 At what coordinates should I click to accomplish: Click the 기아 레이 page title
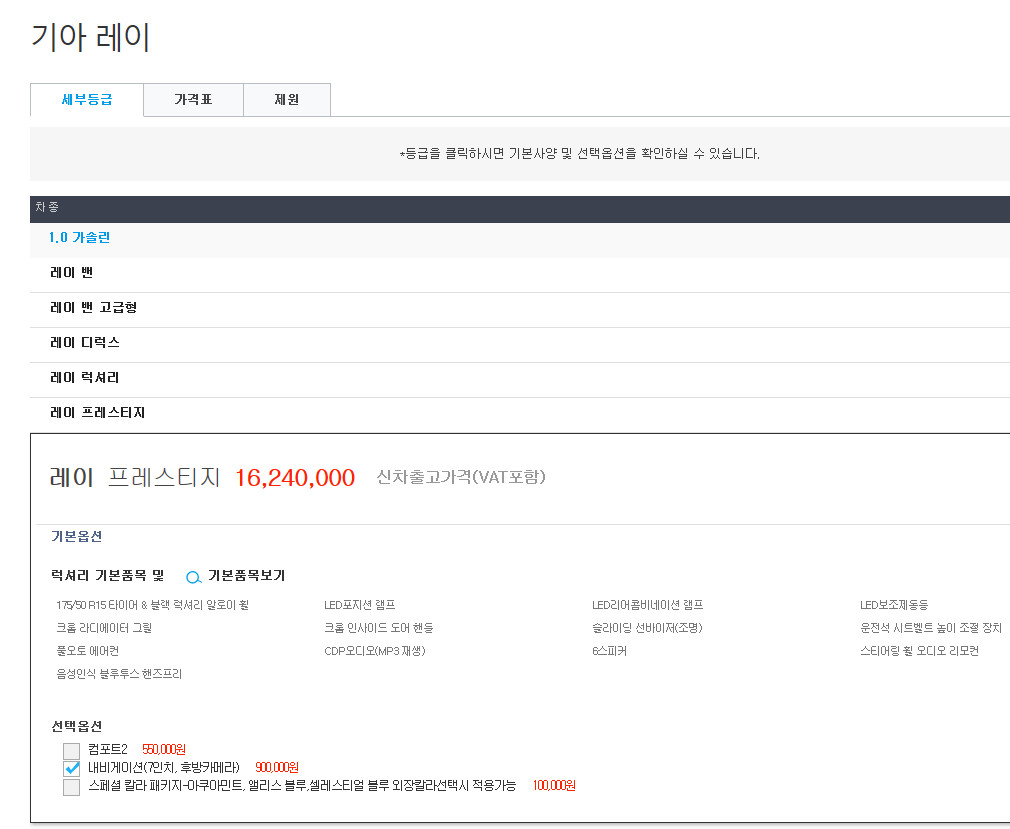pos(91,37)
